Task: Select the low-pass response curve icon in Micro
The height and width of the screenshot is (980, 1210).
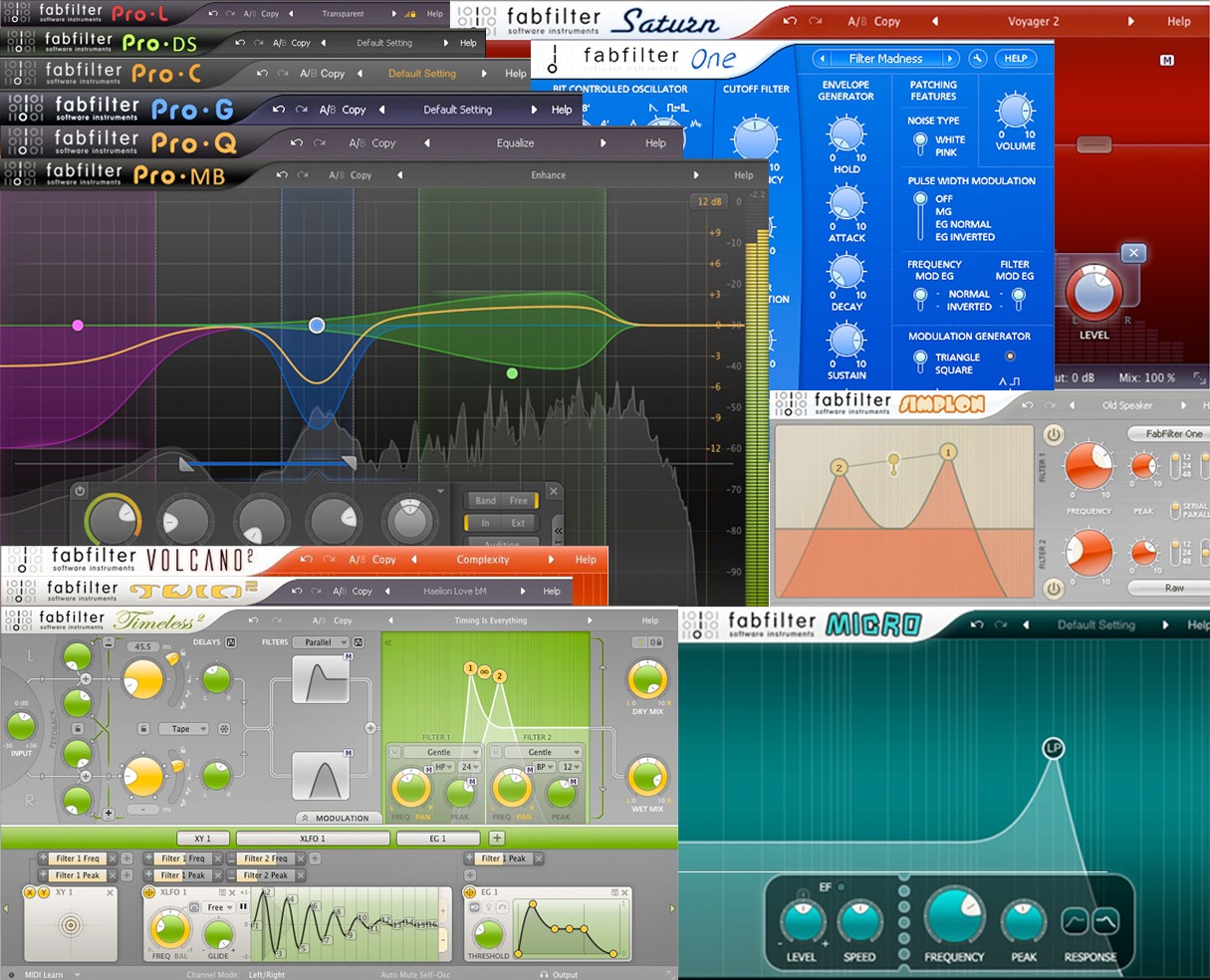Action: [1105, 920]
